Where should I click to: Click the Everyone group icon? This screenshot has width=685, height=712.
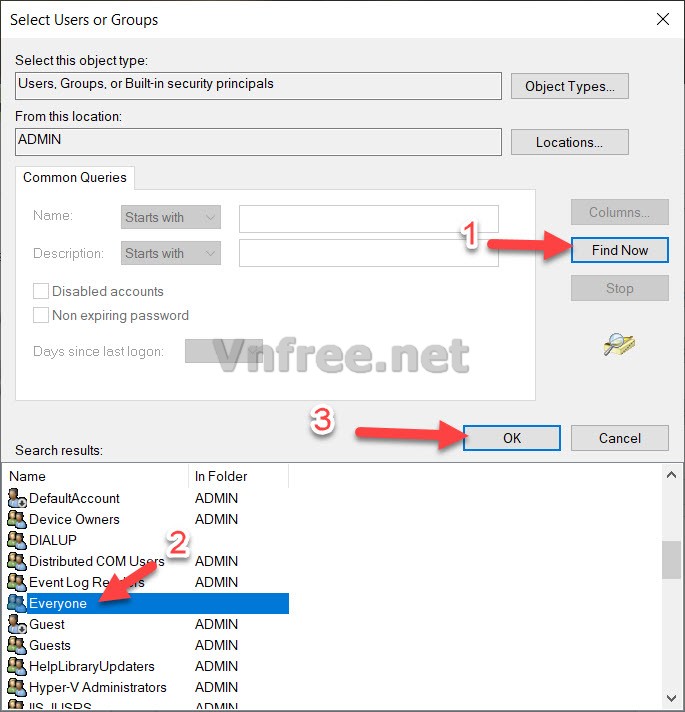[17, 603]
